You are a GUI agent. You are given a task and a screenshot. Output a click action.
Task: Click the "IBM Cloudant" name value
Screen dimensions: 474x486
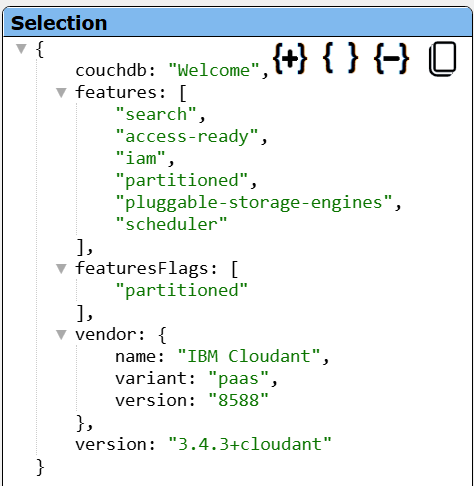249,356
